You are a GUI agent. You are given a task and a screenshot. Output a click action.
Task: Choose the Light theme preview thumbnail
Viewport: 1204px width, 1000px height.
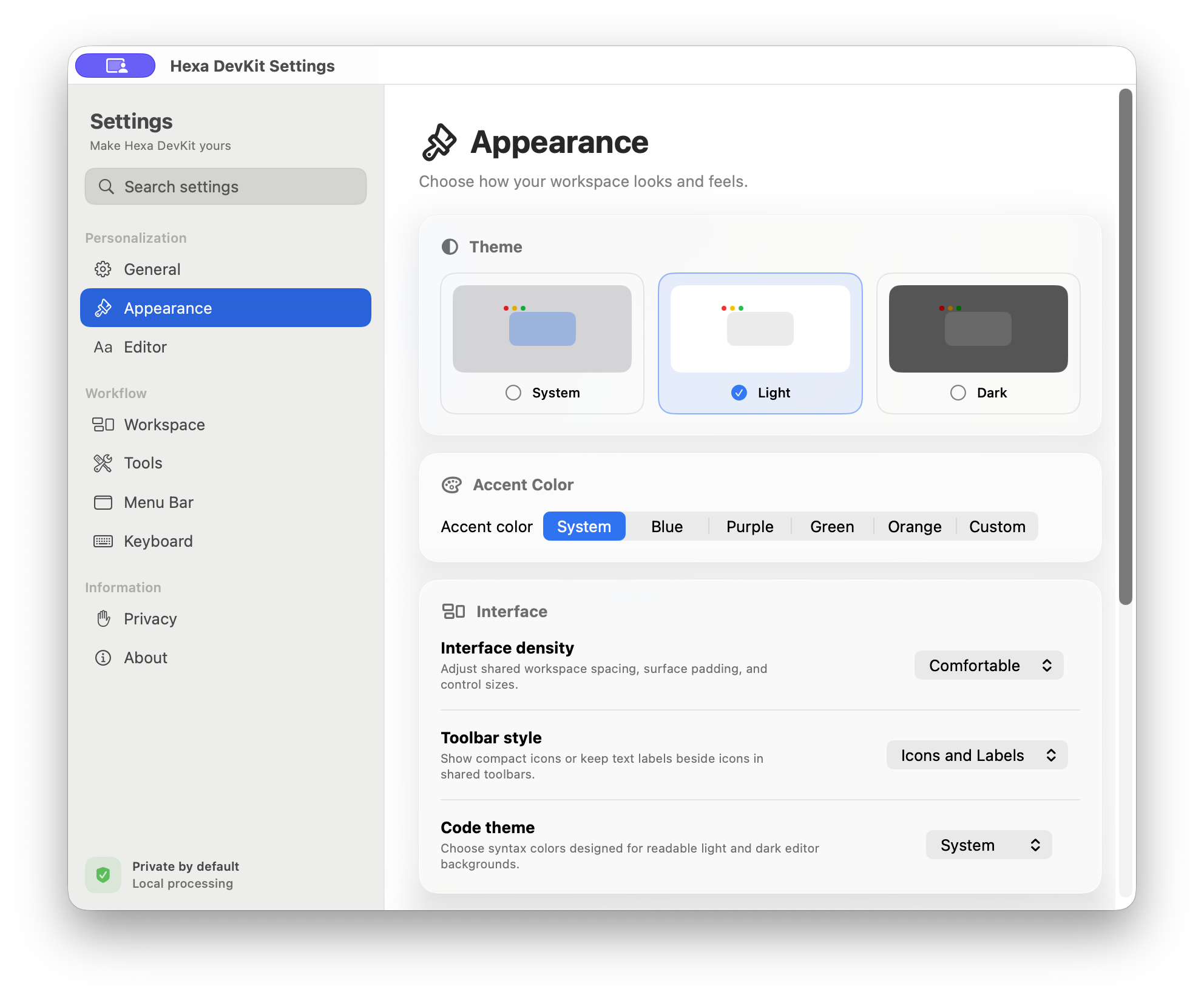point(760,329)
